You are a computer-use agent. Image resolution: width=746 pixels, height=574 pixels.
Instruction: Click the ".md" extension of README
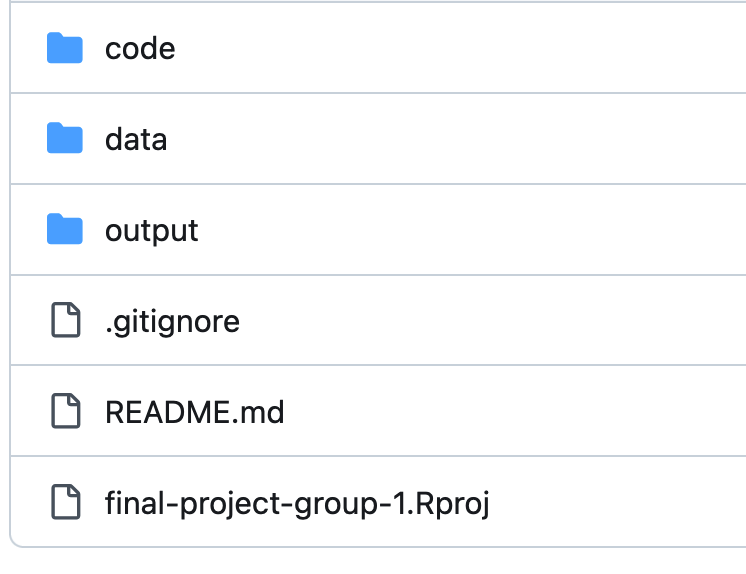(x=262, y=412)
